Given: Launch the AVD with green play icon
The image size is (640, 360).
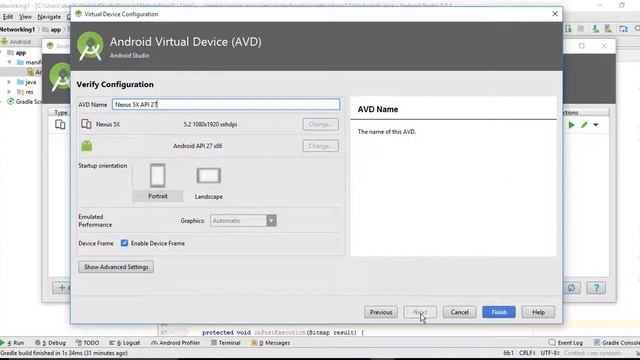Looking at the screenshot, I should point(571,125).
